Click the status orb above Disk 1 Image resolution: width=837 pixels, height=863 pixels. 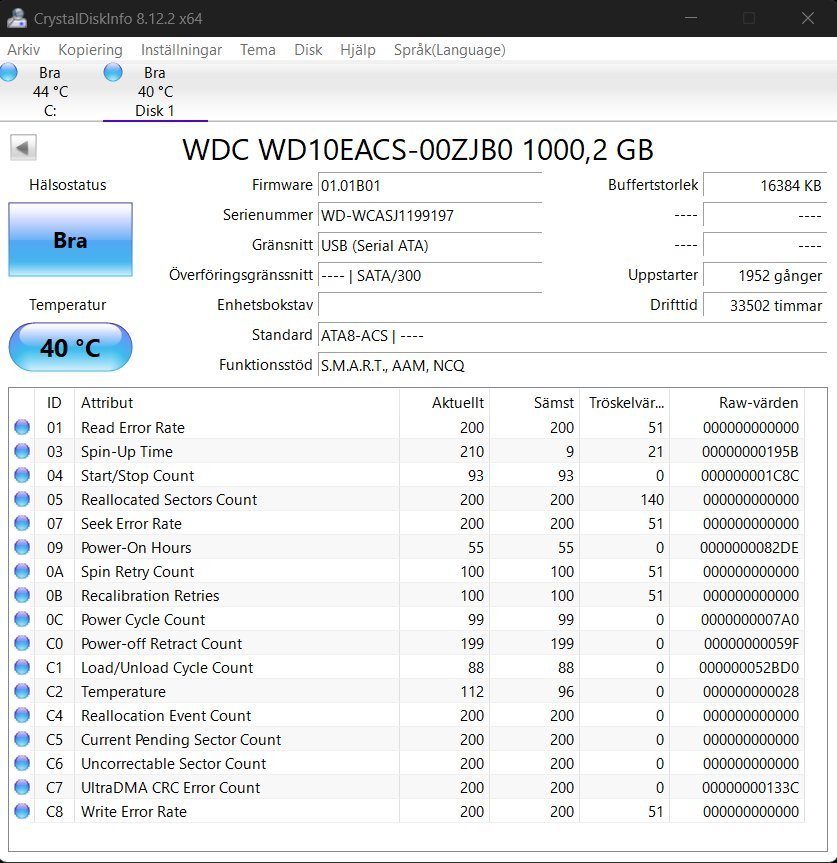[113, 72]
